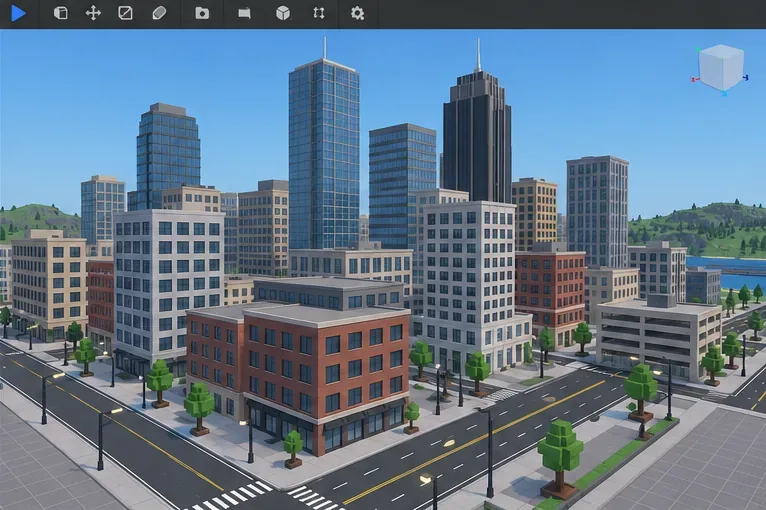Viewport: 766px width, 510px height.
Task: Choose the scale tool square icon
Action: 126,13
